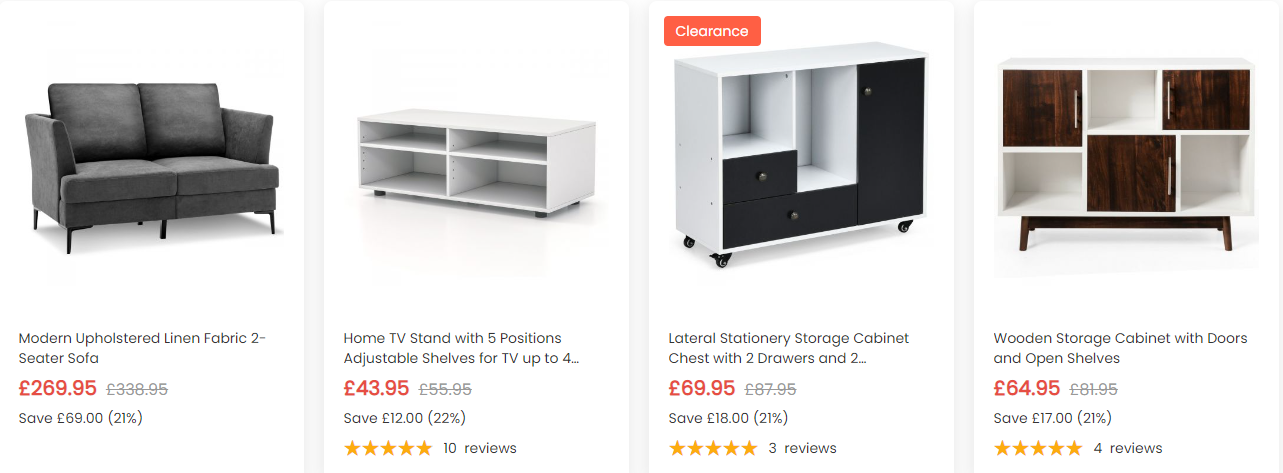Open Lateral Stationery Storage Cabinet Chest title
1283x473 pixels.
[788, 348]
